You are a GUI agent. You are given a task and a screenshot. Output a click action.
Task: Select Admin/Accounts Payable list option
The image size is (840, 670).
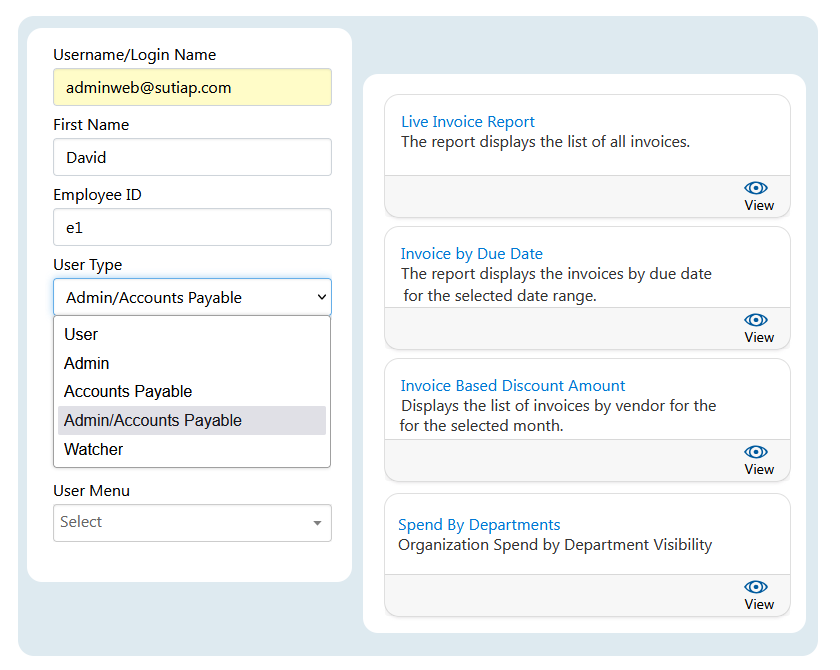153,421
